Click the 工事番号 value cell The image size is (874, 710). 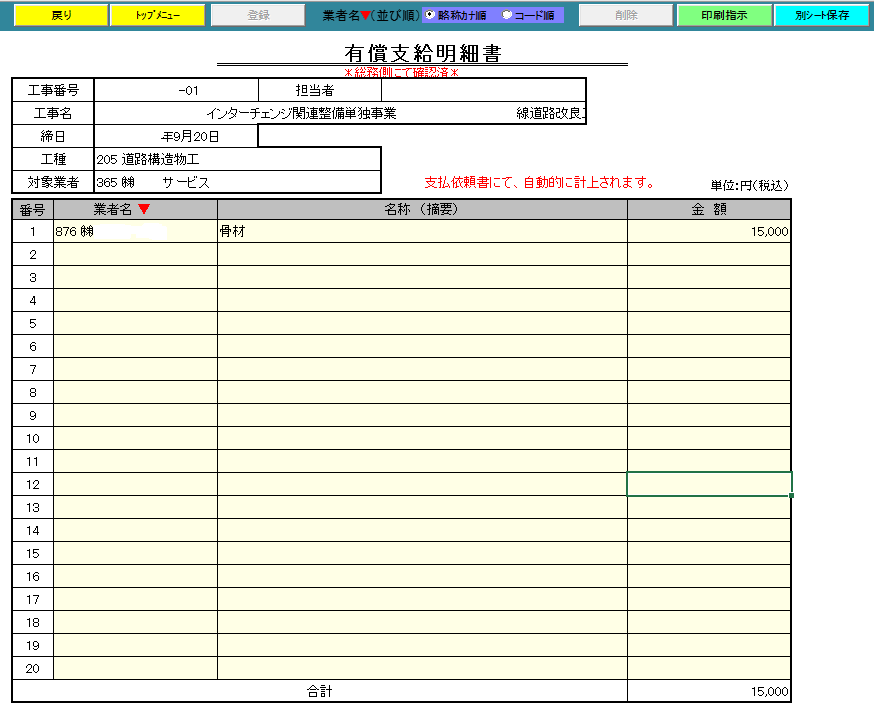[176, 90]
